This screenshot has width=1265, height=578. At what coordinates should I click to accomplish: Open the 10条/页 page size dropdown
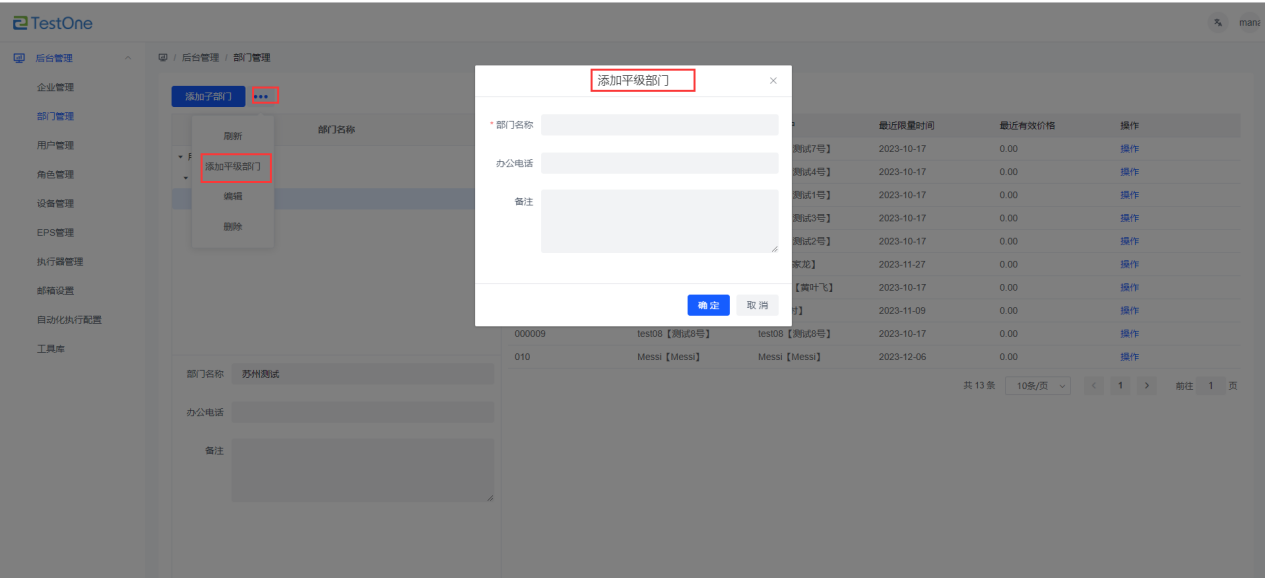(x=1037, y=386)
